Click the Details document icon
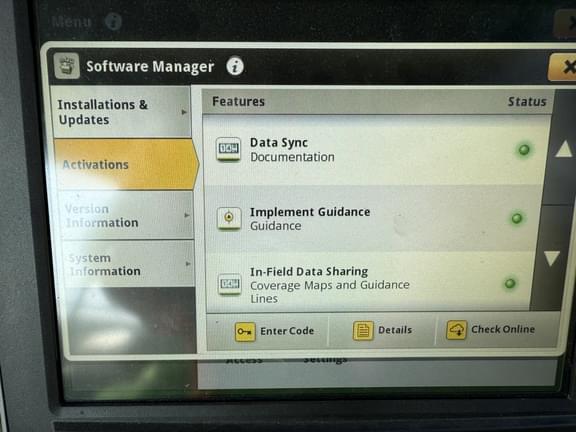 (363, 331)
